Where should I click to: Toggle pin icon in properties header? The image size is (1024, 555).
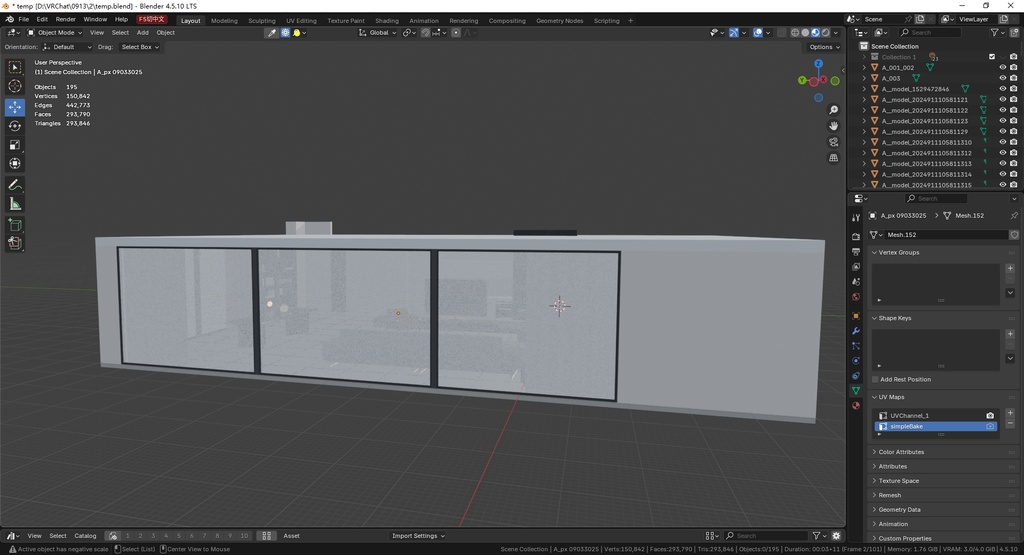[x=1014, y=215]
